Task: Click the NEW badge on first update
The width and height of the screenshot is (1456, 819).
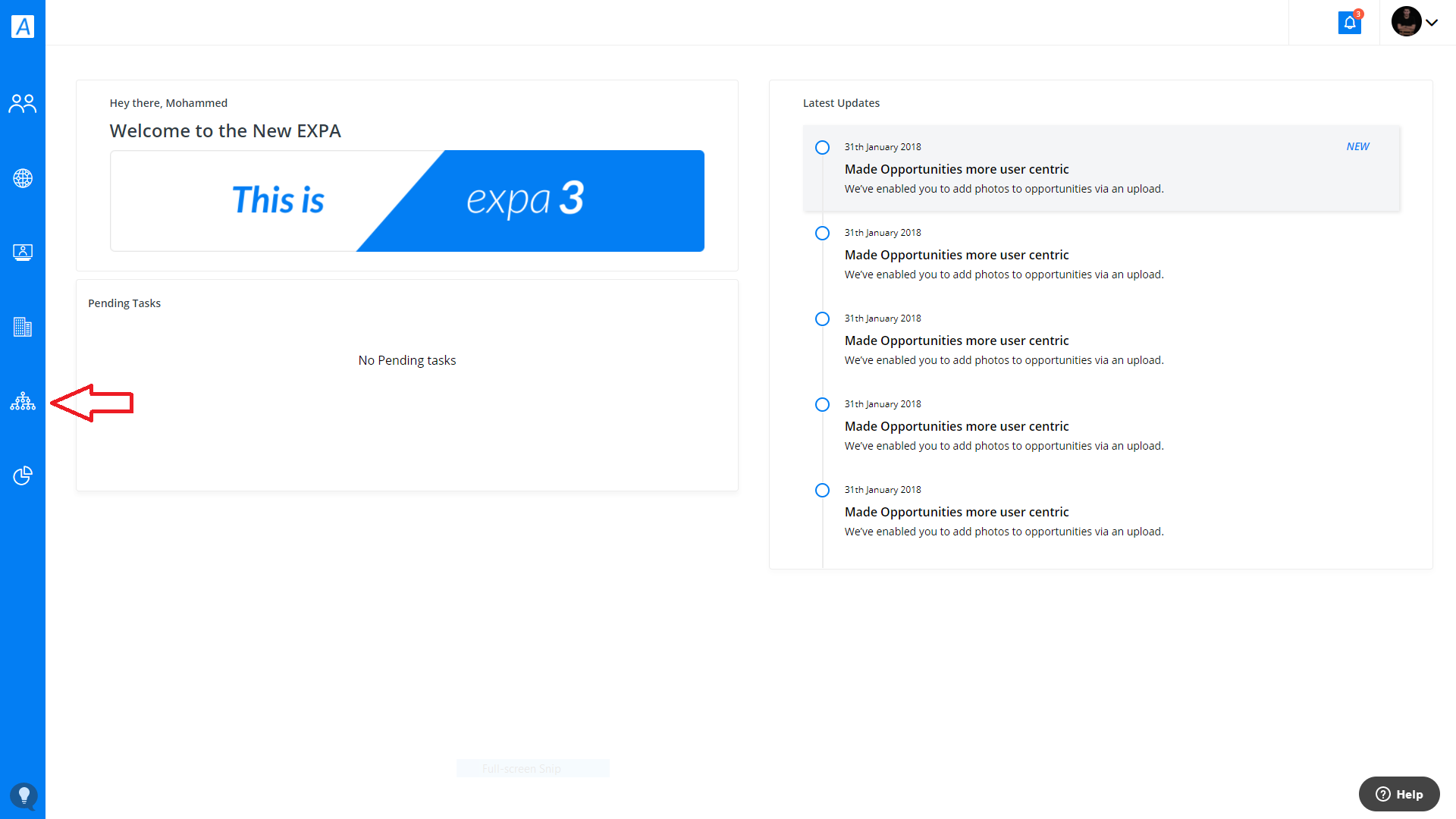Action: tap(1357, 146)
